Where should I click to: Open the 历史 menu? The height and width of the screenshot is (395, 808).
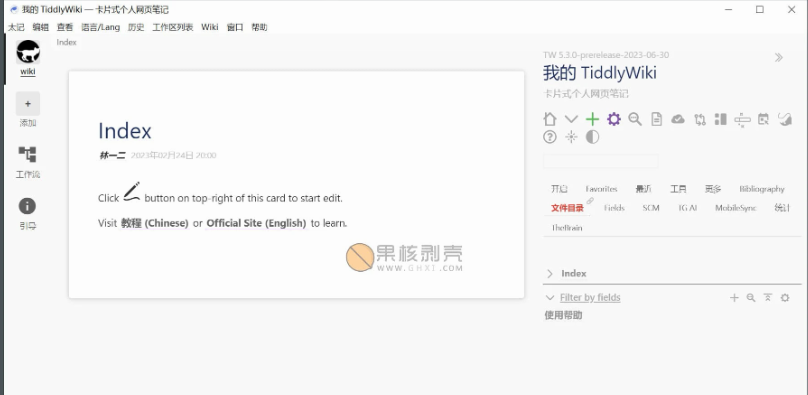136,27
